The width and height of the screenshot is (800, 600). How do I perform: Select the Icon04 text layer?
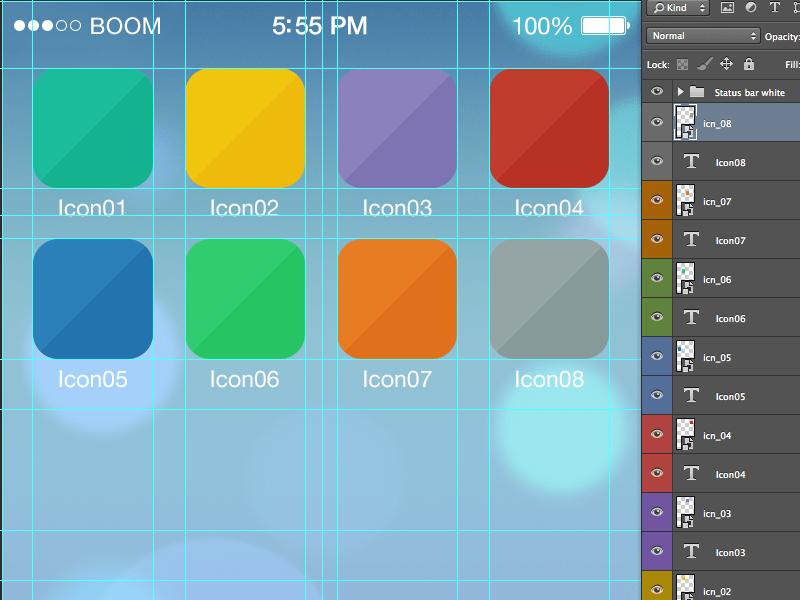point(730,474)
